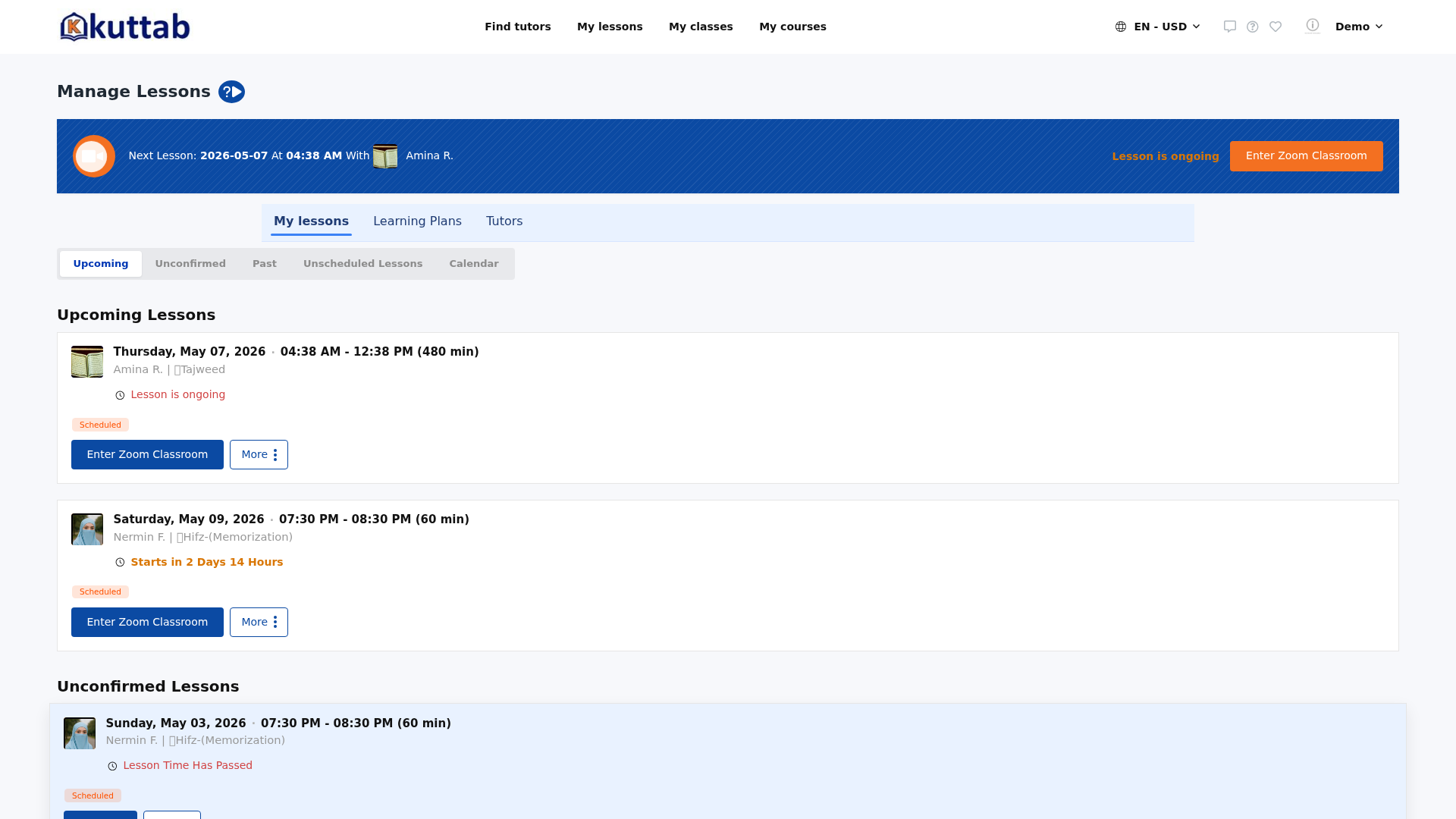
Task: Show Unconfirmed lessons tab
Action: (190, 264)
